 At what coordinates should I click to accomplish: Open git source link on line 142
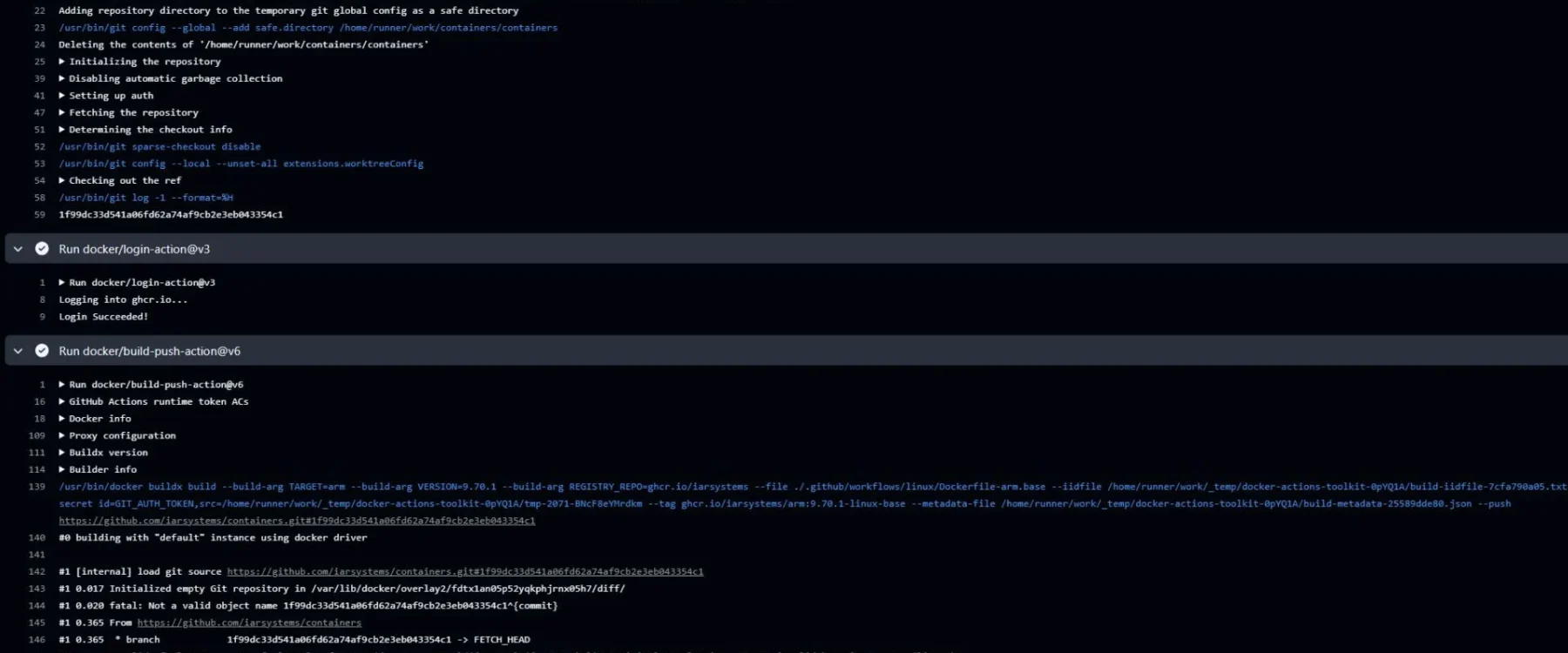465,571
